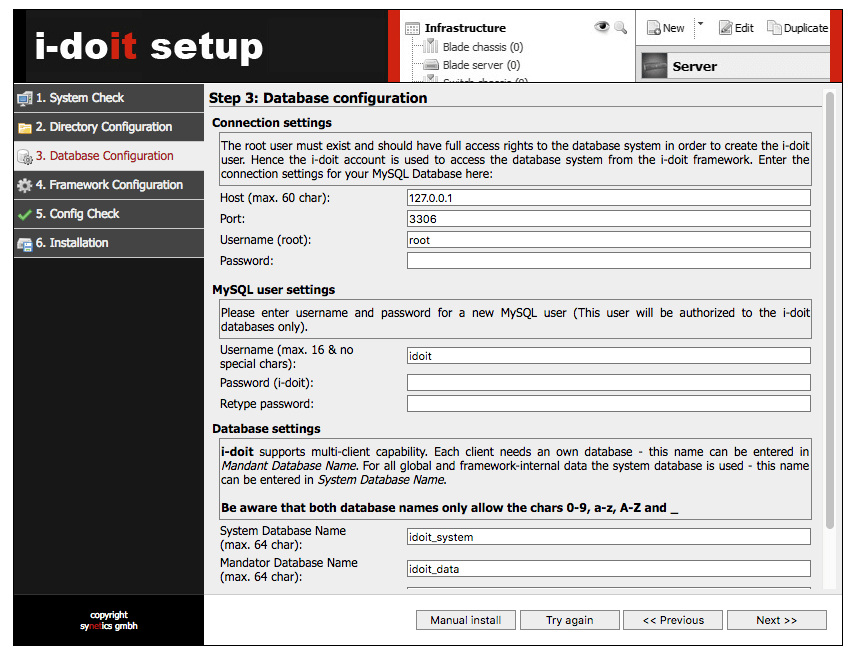Open step 1. System Check
Screen dimensions: 857x656
point(109,98)
